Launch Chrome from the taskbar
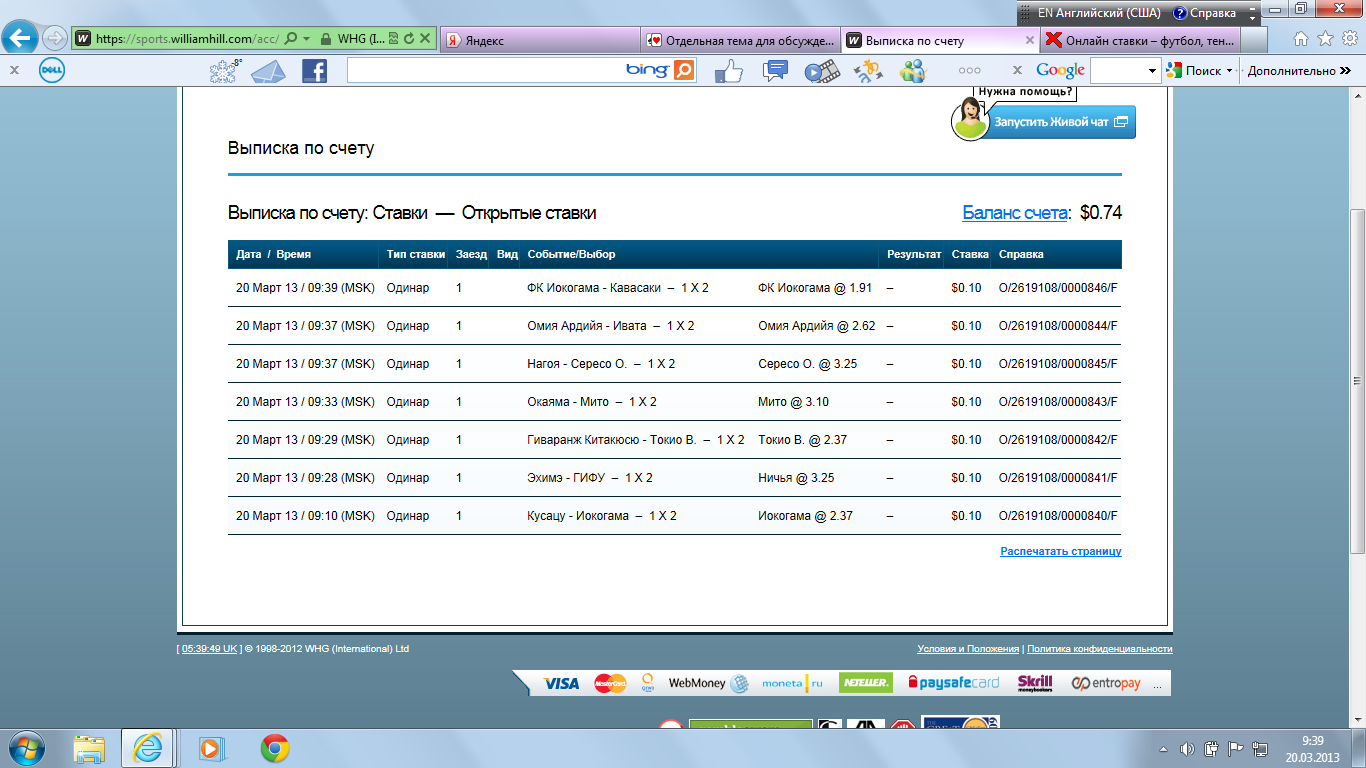This screenshot has width=1366, height=768. pyautogui.click(x=275, y=747)
